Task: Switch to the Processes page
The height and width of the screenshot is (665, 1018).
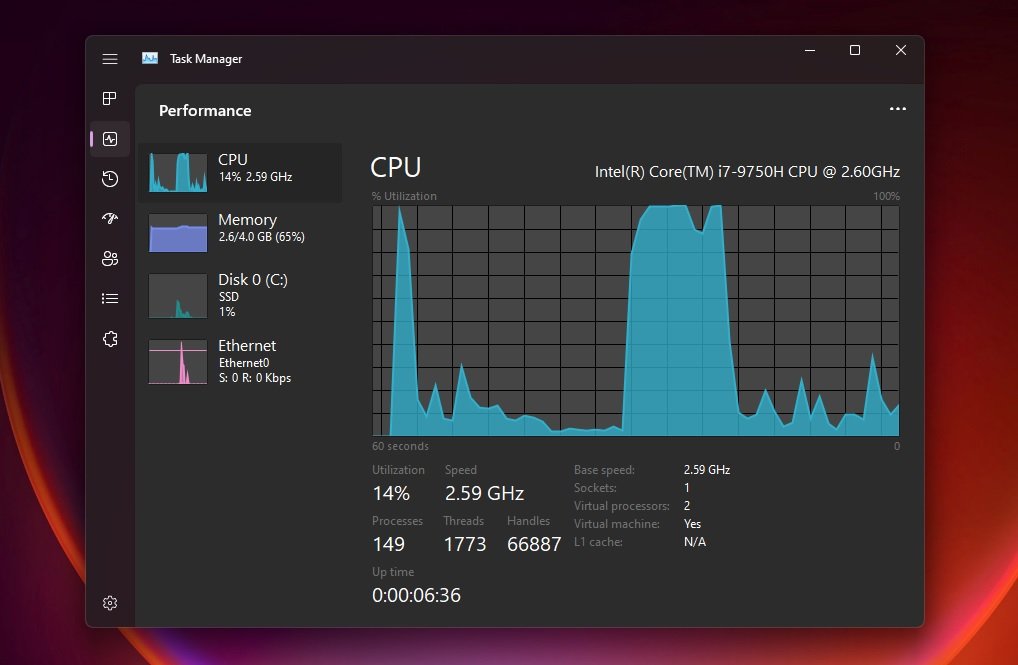Action: [x=110, y=98]
